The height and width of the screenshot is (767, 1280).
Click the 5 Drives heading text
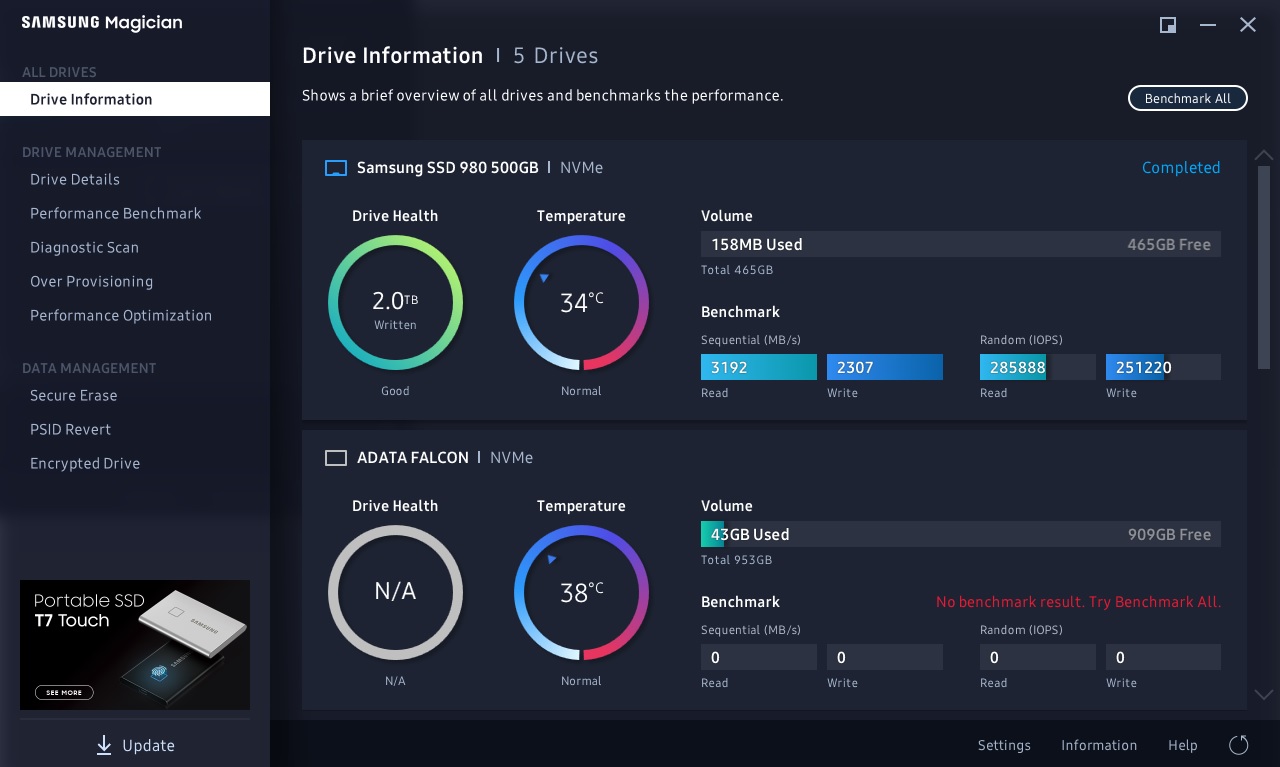pos(556,56)
